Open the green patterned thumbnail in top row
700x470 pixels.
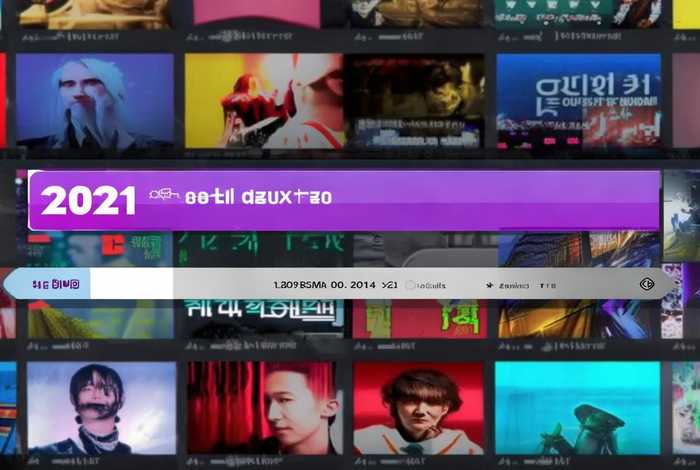pyautogui.click(x=579, y=13)
